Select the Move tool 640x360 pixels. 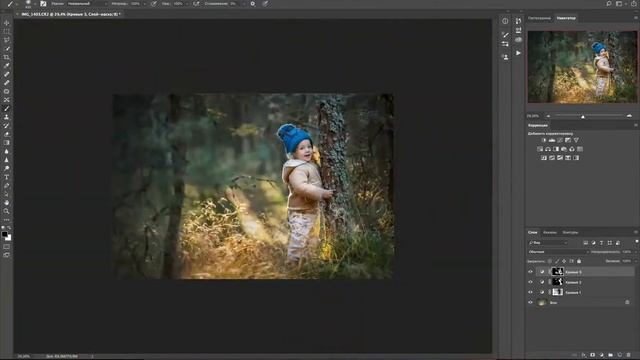pos(7,23)
